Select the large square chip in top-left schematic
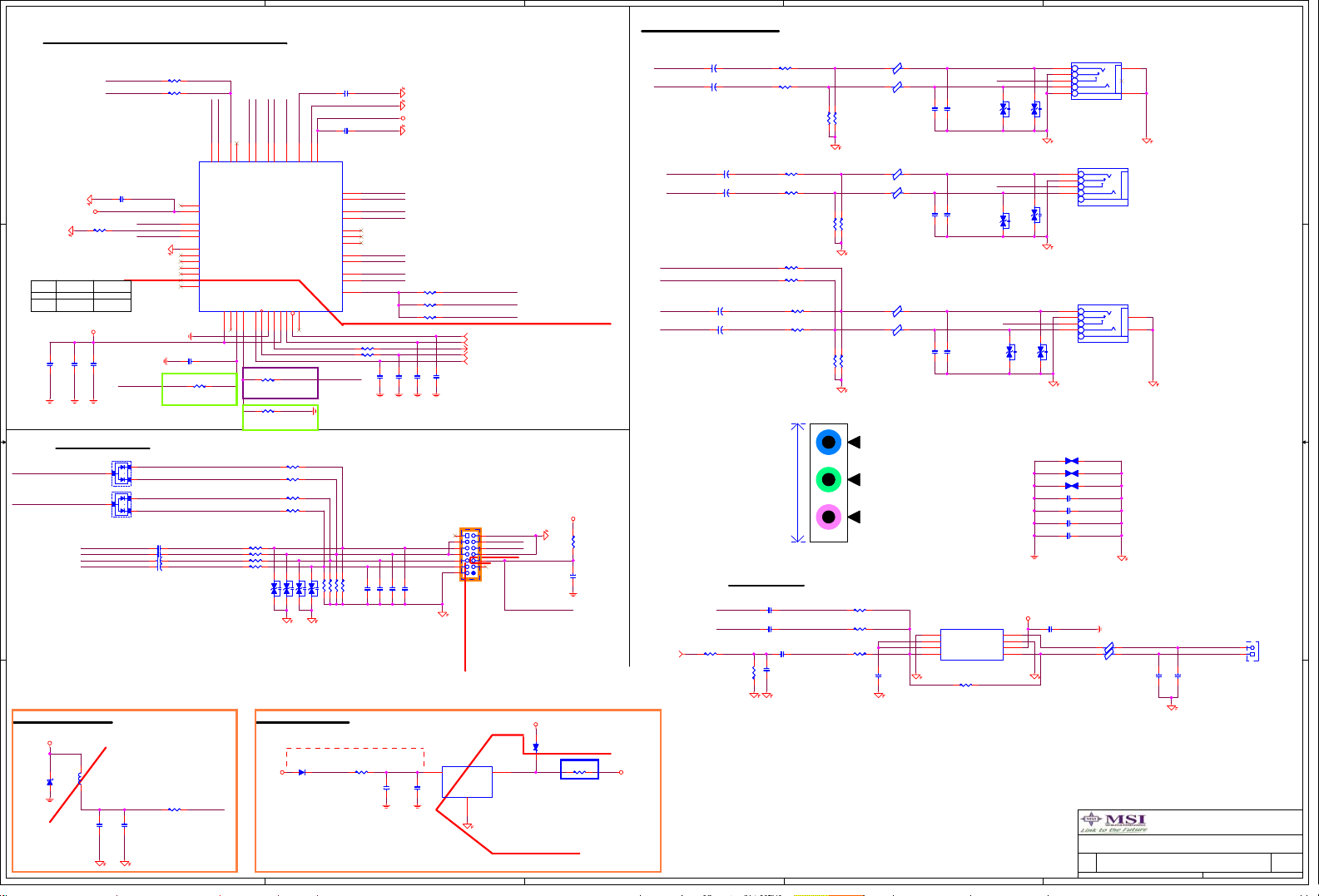 click(270, 236)
